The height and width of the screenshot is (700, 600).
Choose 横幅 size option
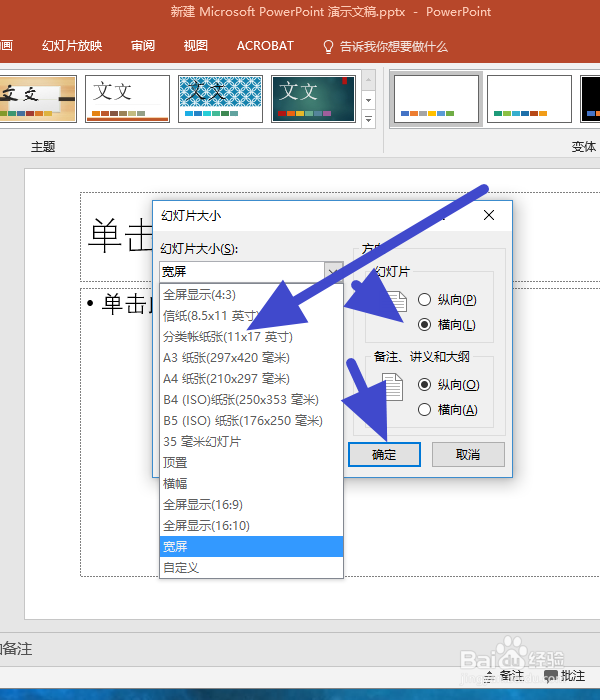tap(251, 483)
